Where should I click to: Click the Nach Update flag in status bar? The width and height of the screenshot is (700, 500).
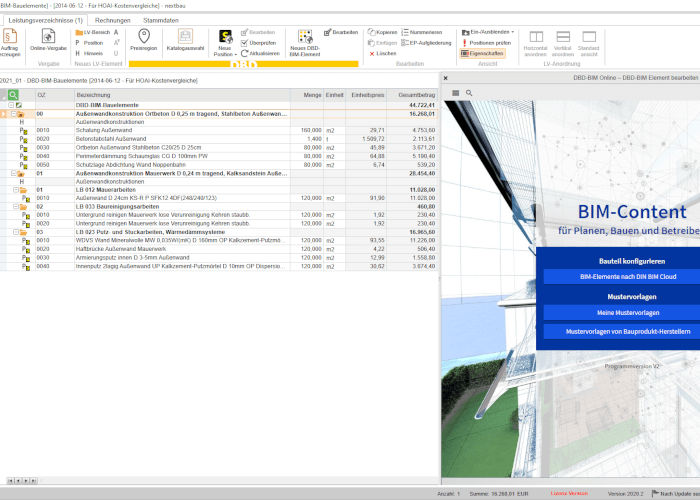point(655,493)
